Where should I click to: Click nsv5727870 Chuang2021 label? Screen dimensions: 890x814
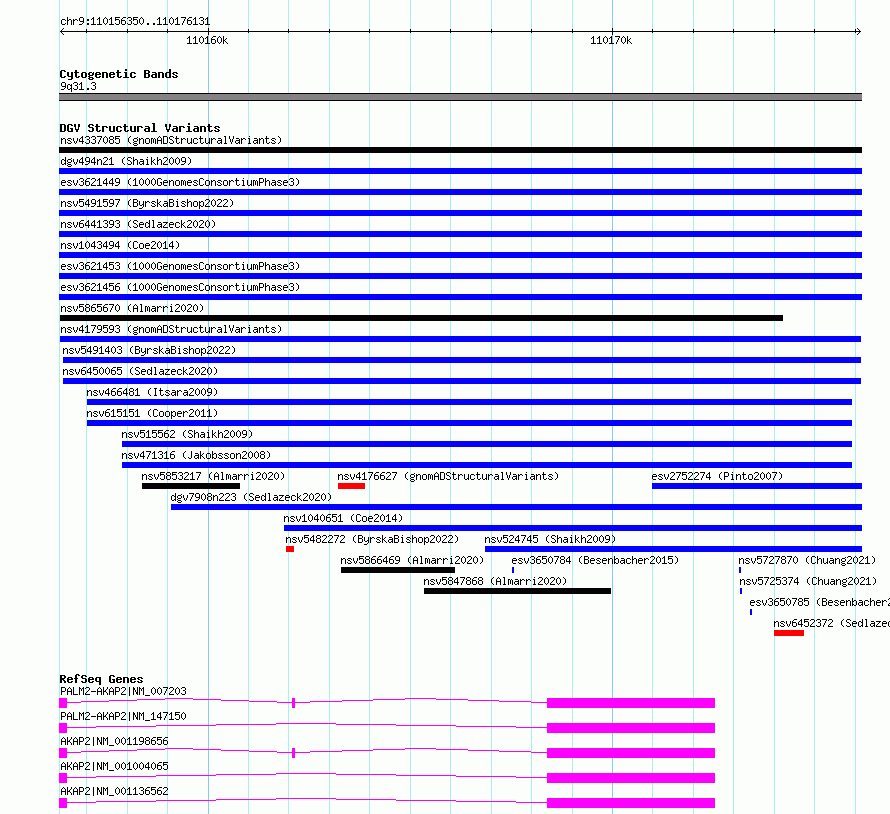pyautogui.click(x=807, y=560)
